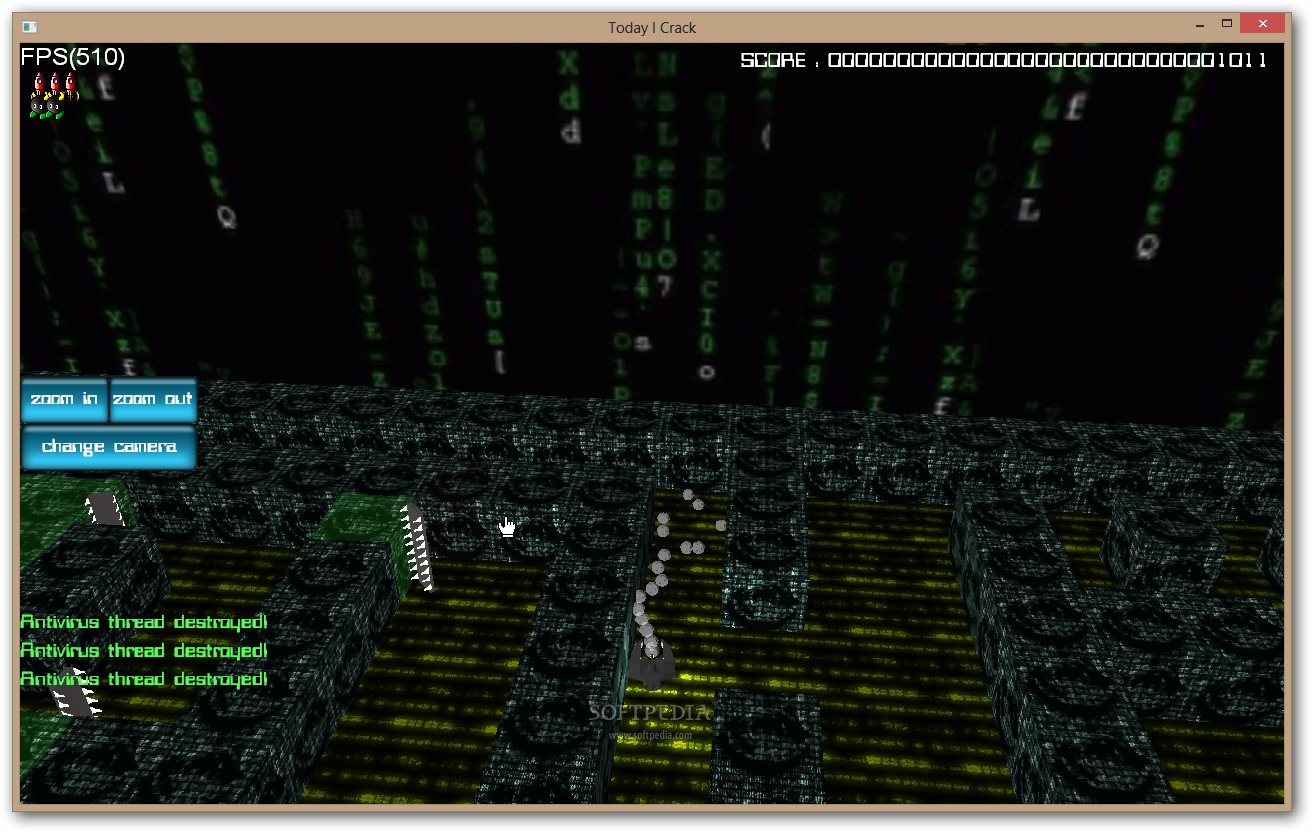This screenshot has height=832, width=1312.
Task: Click the spiked chip under camera button
Action: tap(105, 509)
